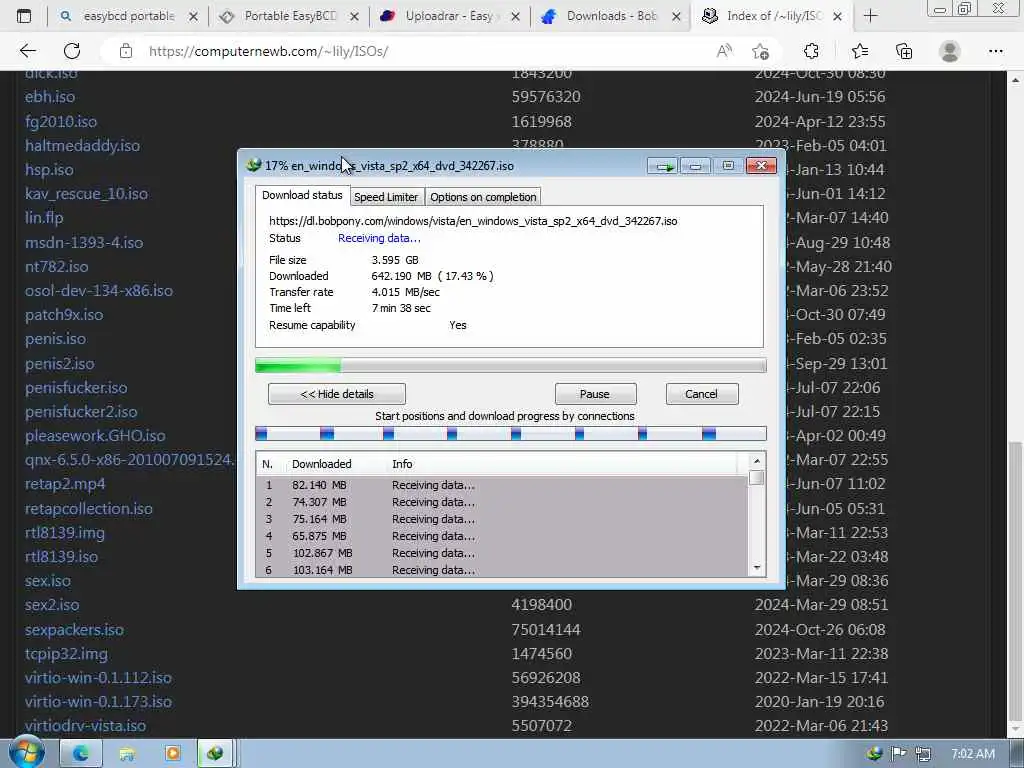Screen dimensions: 1024x768
Task: Click the browser back arrow
Action: [x=27, y=51]
